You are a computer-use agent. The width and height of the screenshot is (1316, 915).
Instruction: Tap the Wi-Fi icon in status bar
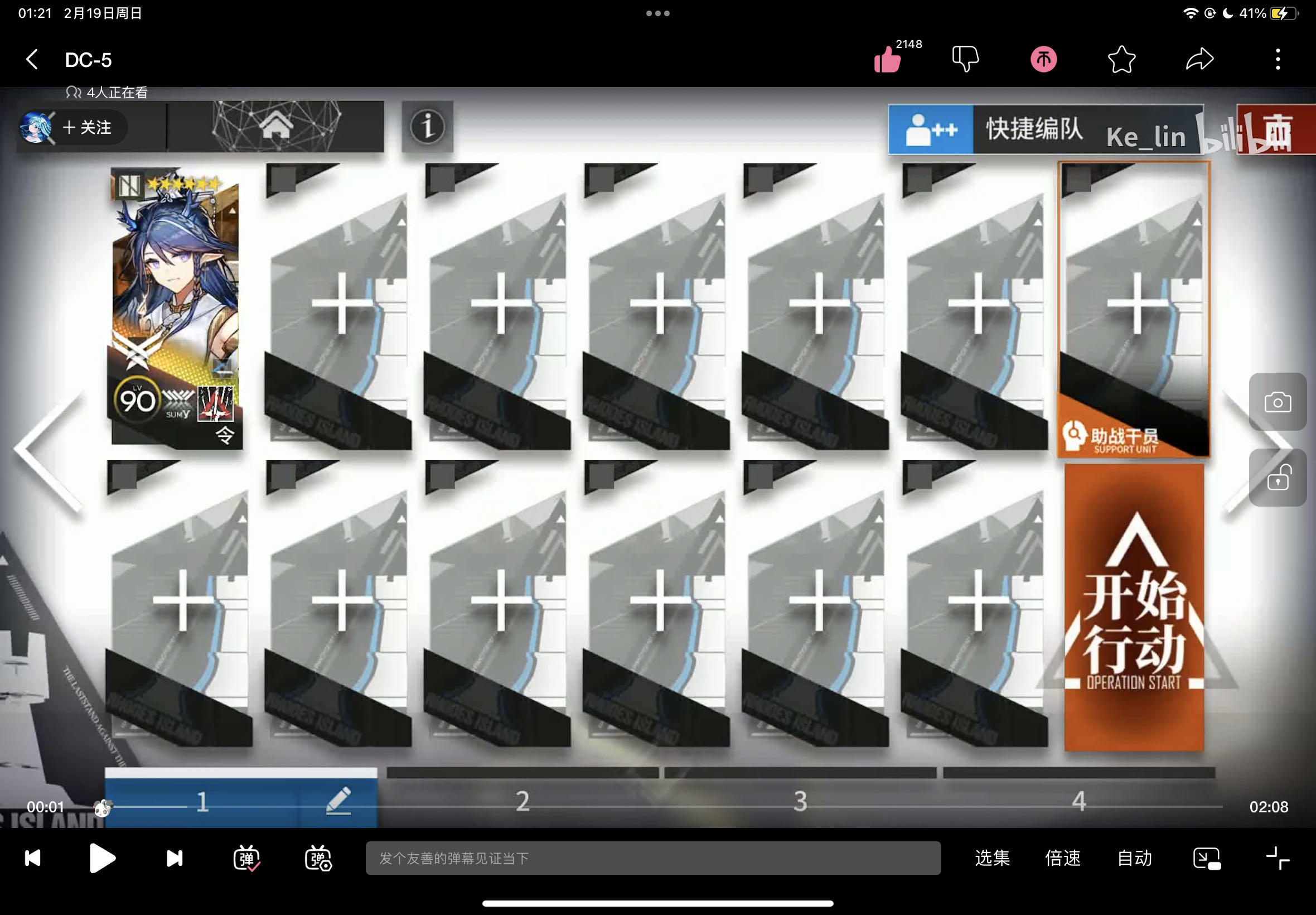(1191, 13)
